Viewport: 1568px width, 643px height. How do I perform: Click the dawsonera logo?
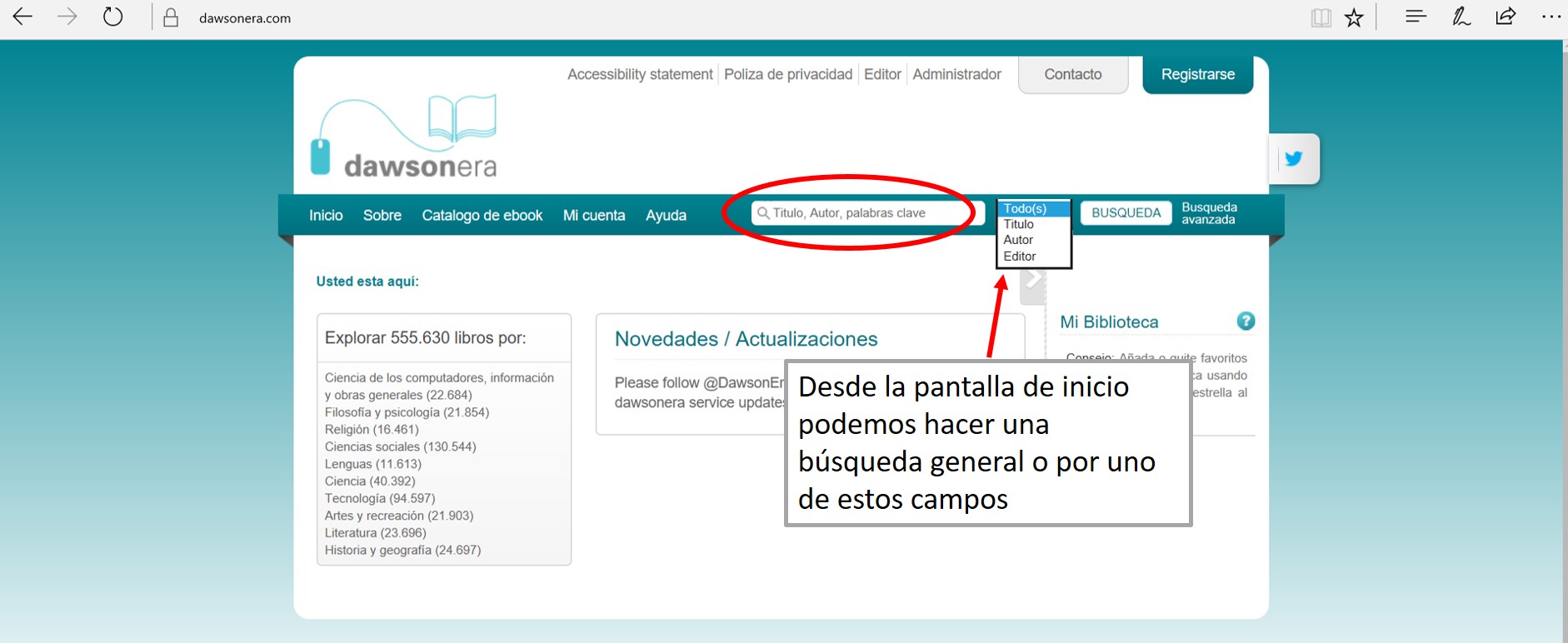pyautogui.click(x=404, y=137)
